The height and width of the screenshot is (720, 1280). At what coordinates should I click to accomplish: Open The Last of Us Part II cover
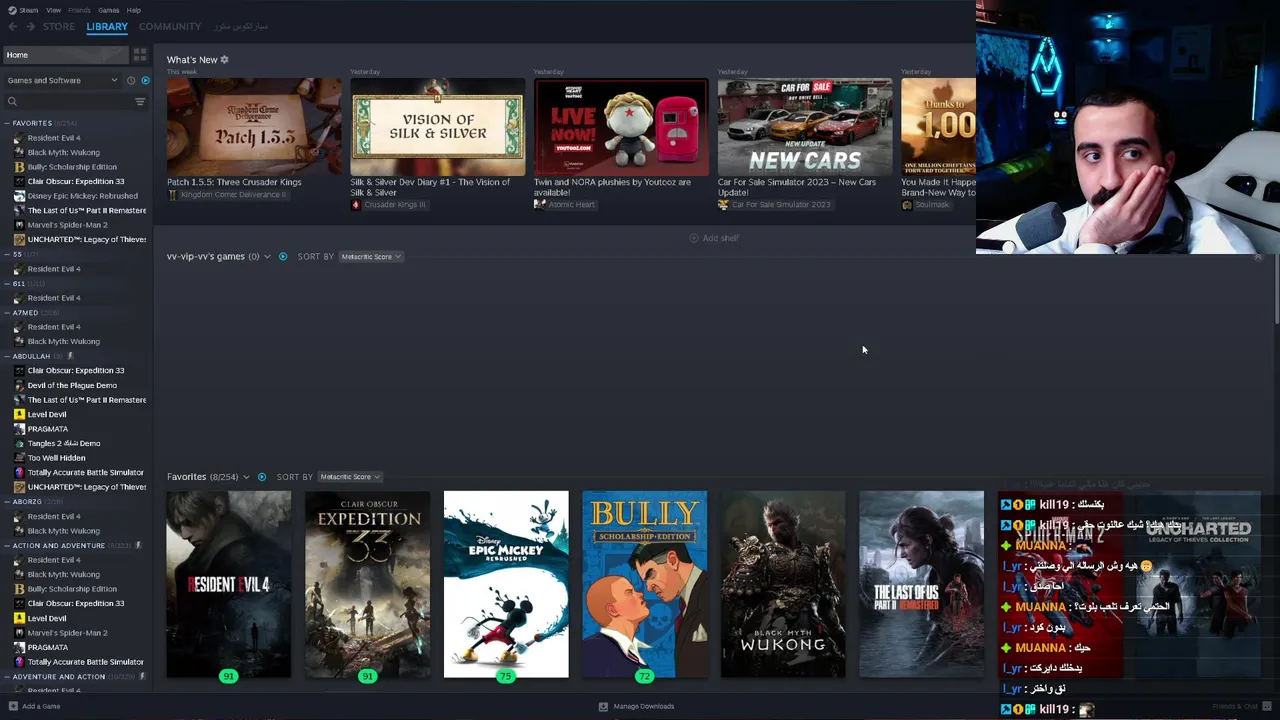(x=921, y=584)
